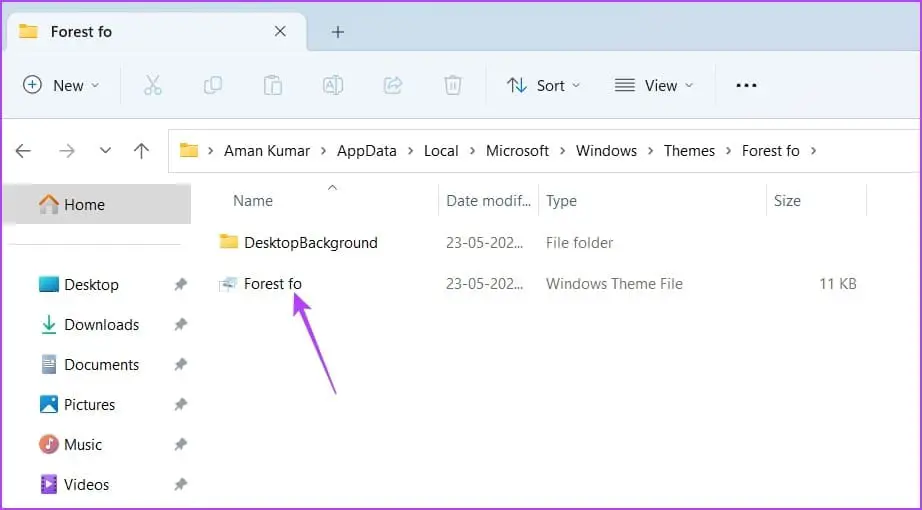Image resolution: width=922 pixels, height=510 pixels.
Task: Click the Share icon in toolbar
Action: [393, 85]
